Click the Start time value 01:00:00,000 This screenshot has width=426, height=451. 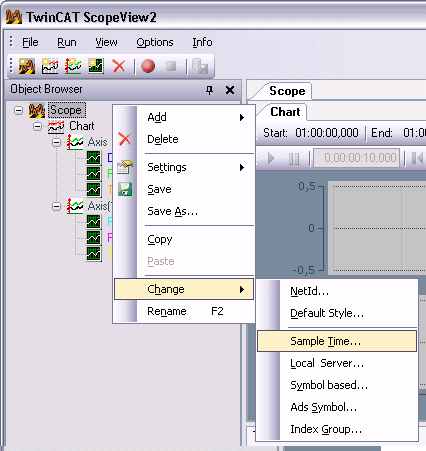click(327, 133)
